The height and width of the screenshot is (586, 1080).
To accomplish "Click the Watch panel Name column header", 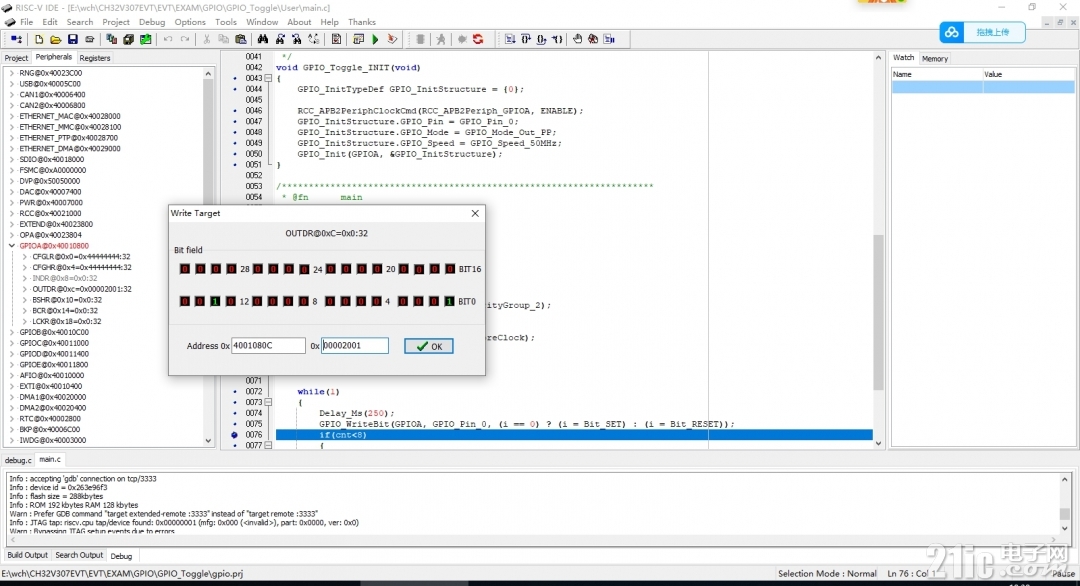I will [x=937, y=74].
